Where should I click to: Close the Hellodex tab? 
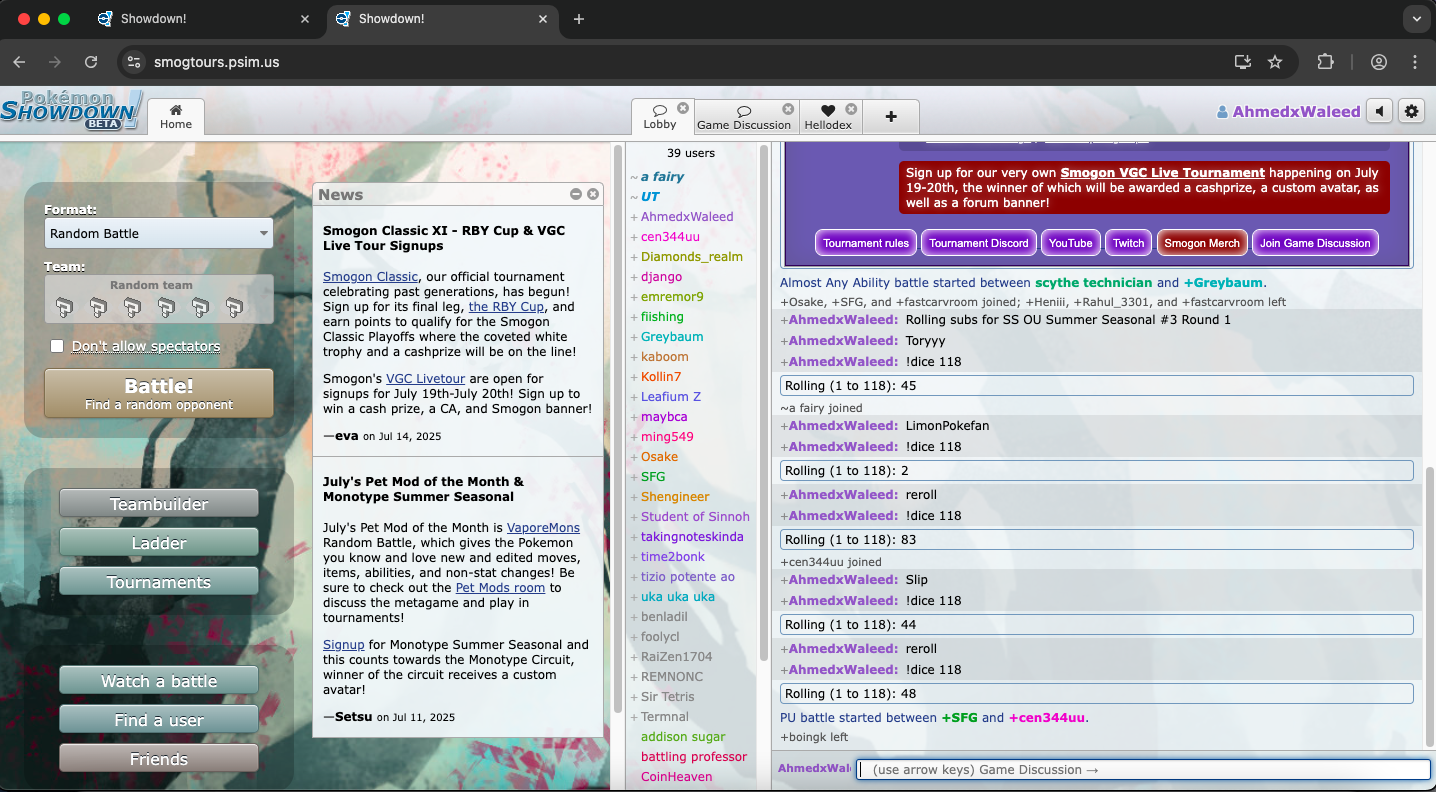[x=851, y=109]
